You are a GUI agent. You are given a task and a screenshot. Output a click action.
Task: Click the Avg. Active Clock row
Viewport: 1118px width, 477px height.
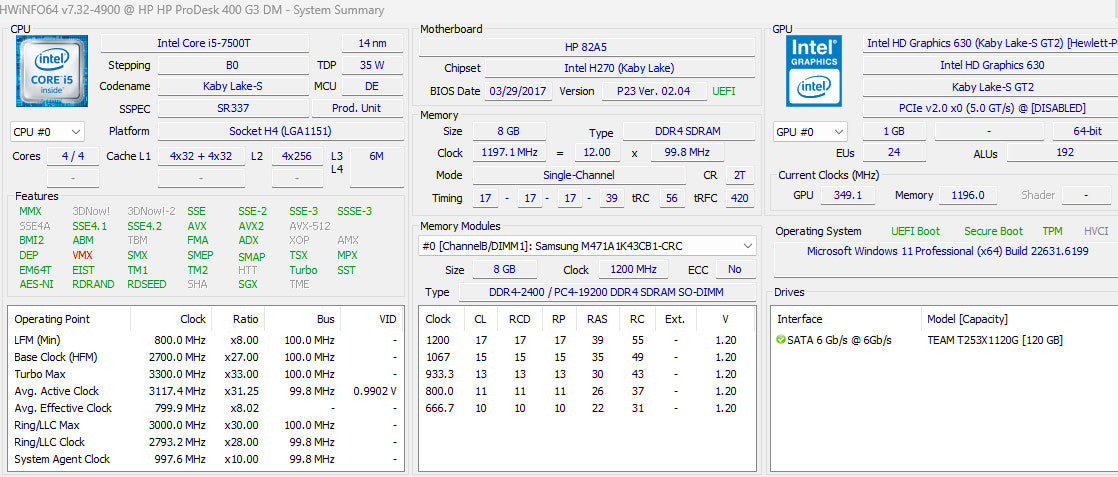click(x=205, y=391)
